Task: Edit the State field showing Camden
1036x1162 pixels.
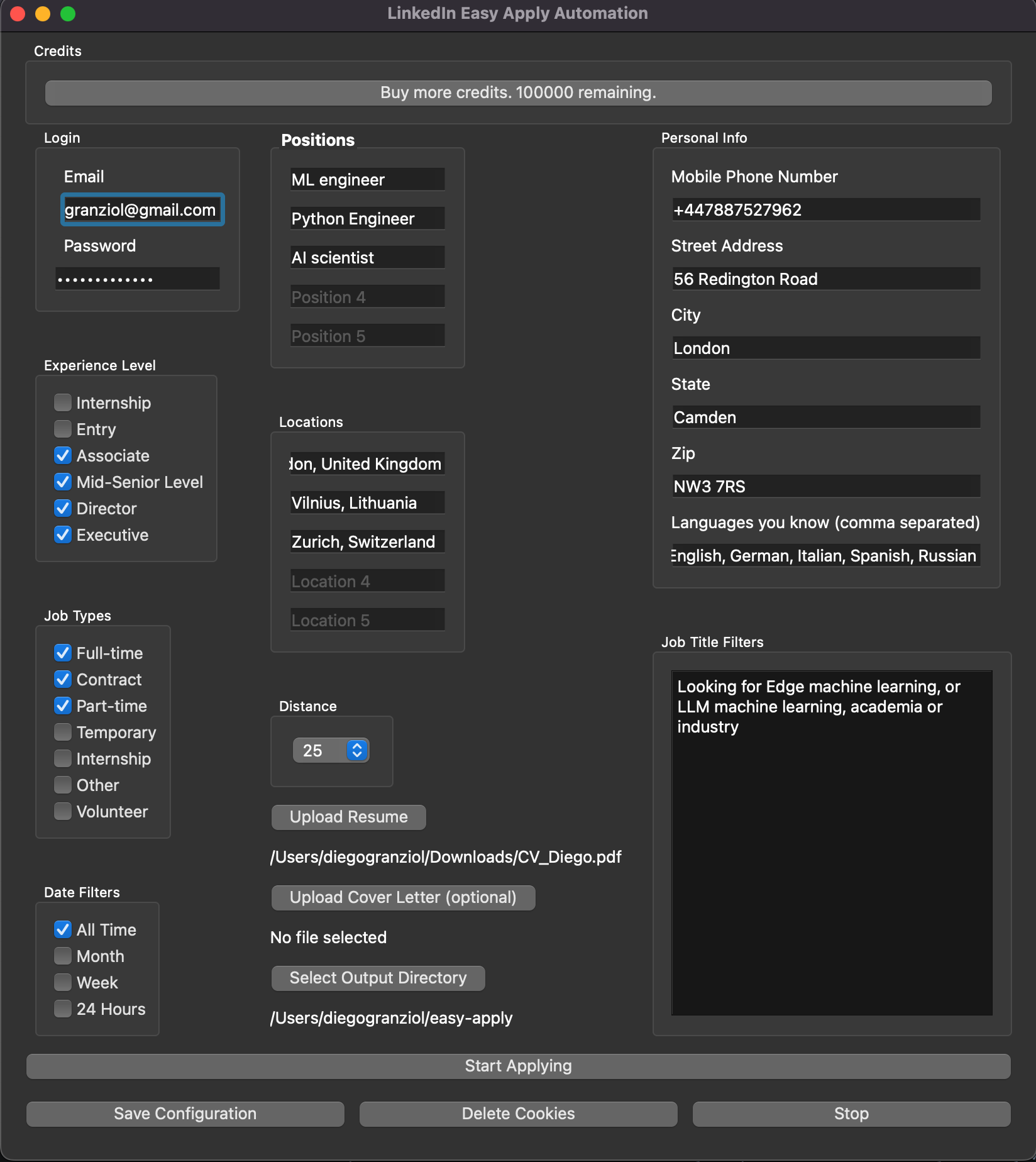Action: pos(826,417)
